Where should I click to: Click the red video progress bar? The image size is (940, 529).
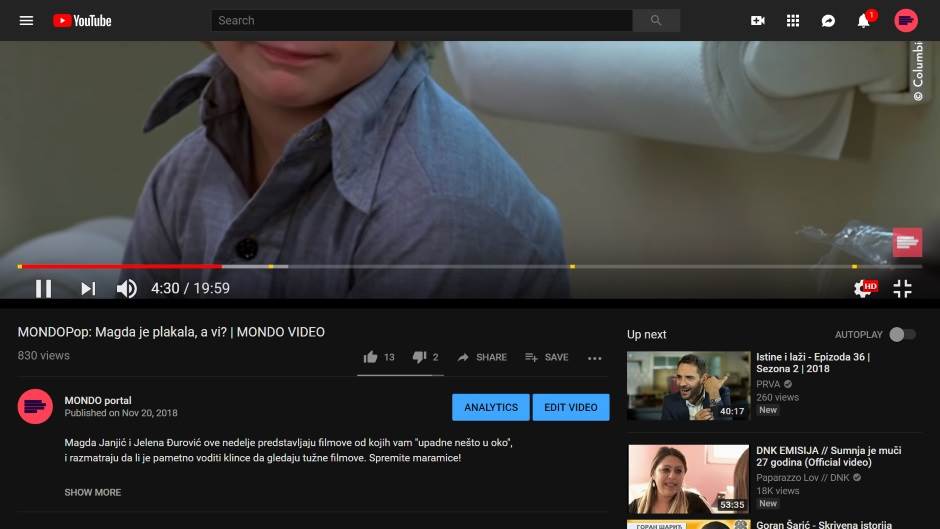coord(120,266)
